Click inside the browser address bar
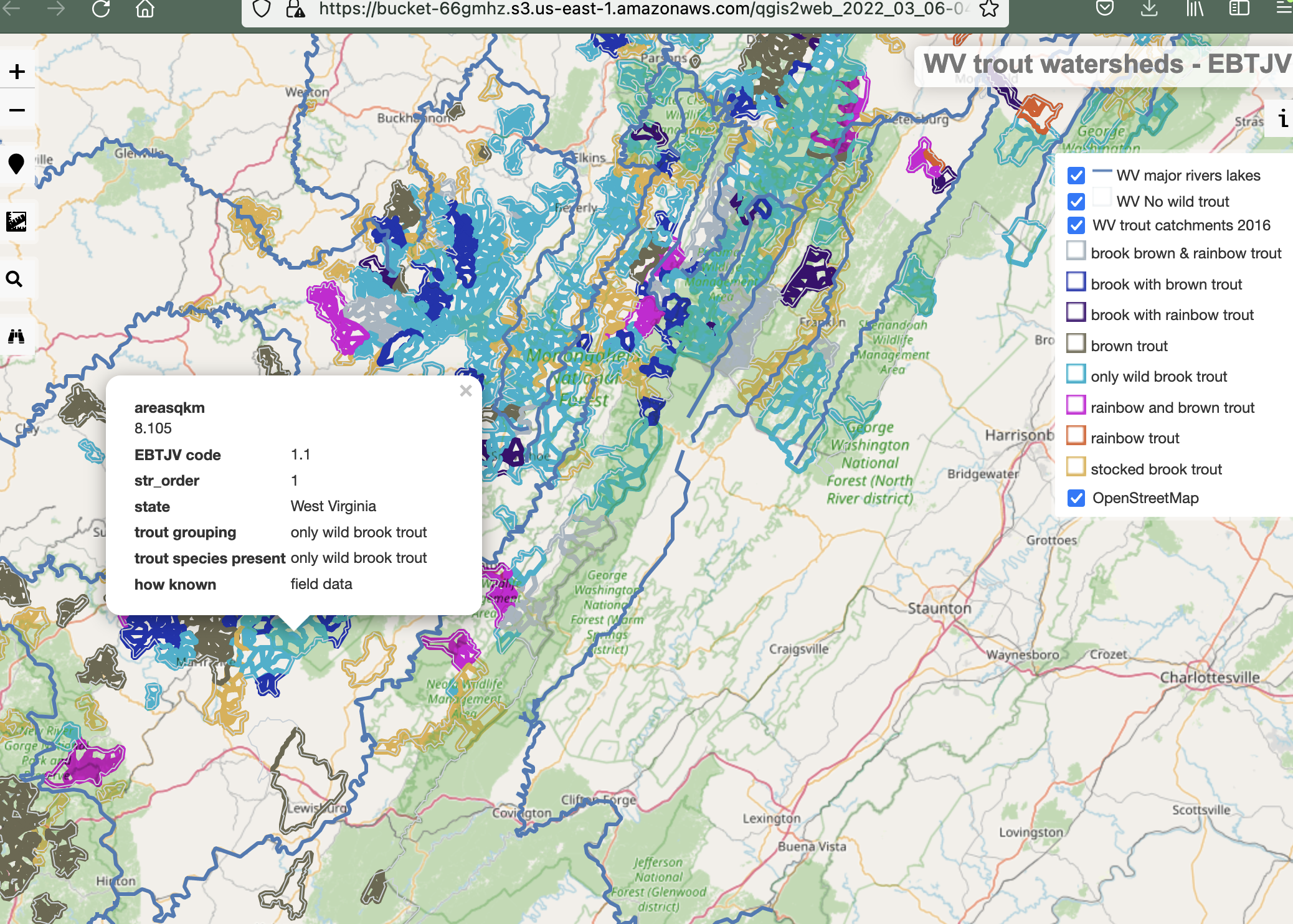The height and width of the screenshot is (924, 1293). tap(623, 9)
